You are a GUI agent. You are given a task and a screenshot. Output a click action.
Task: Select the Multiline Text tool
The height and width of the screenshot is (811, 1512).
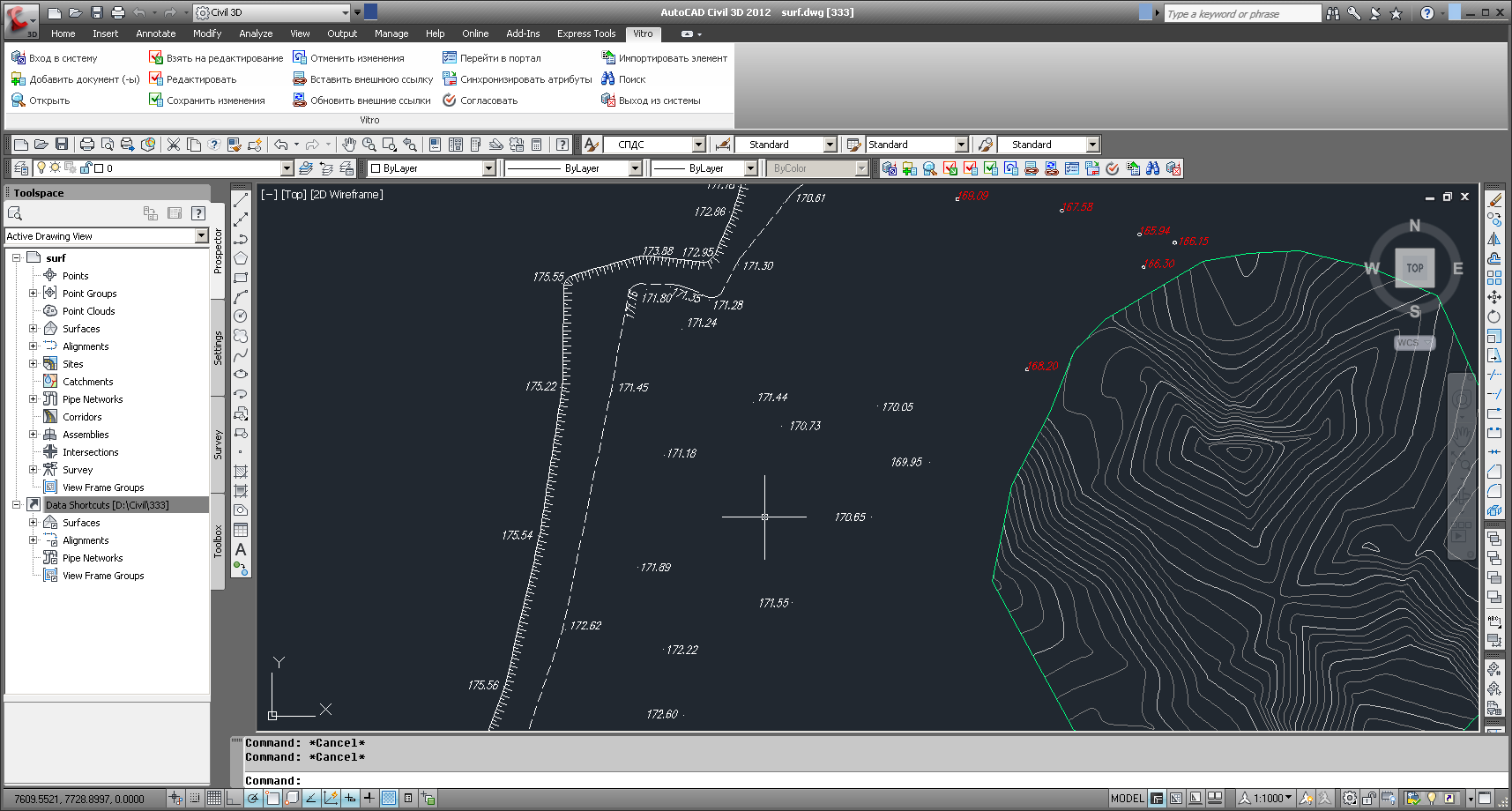tap(241, 549)
